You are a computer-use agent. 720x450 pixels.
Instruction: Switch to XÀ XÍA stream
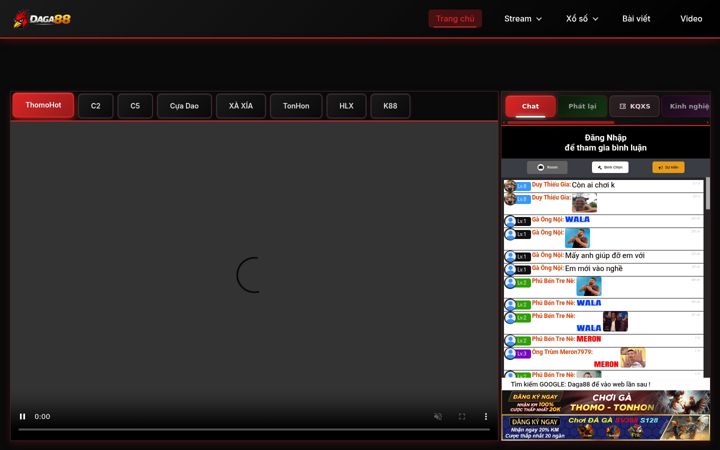pyautogui.click(x=241, y=106)
